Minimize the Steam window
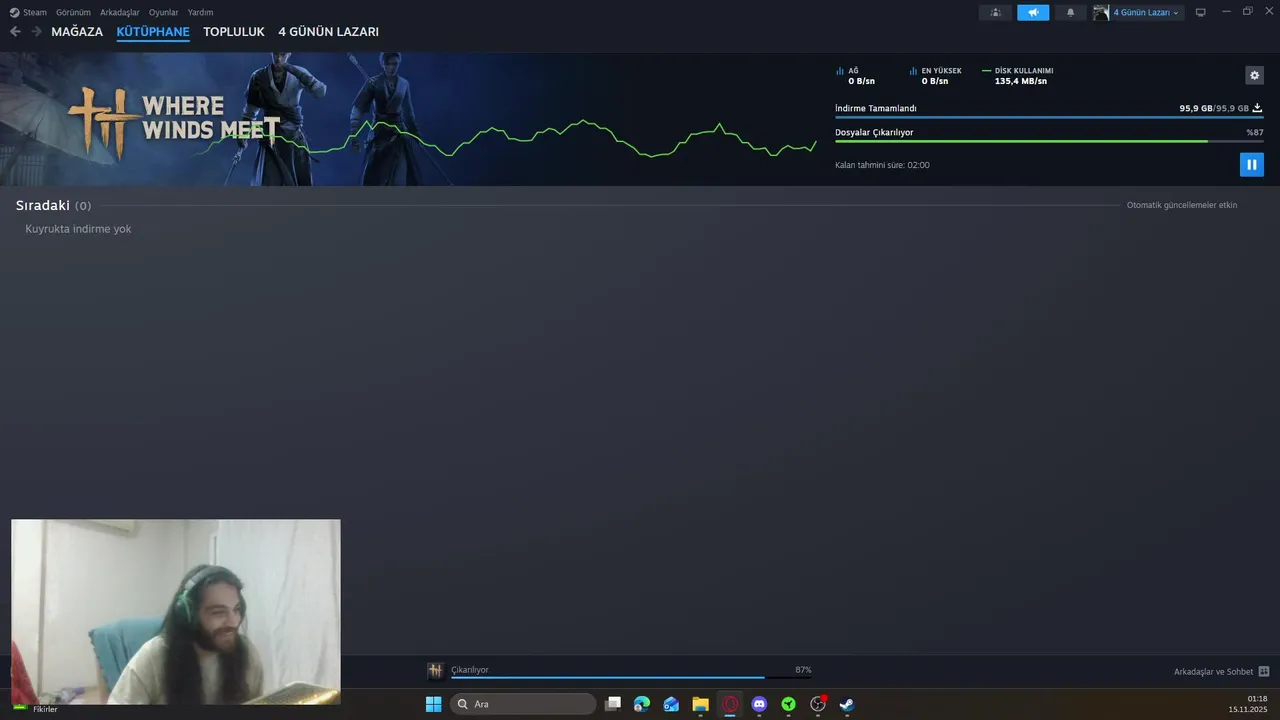The width and height of the screenshot is (1280, 720). tap(1226, 12)
